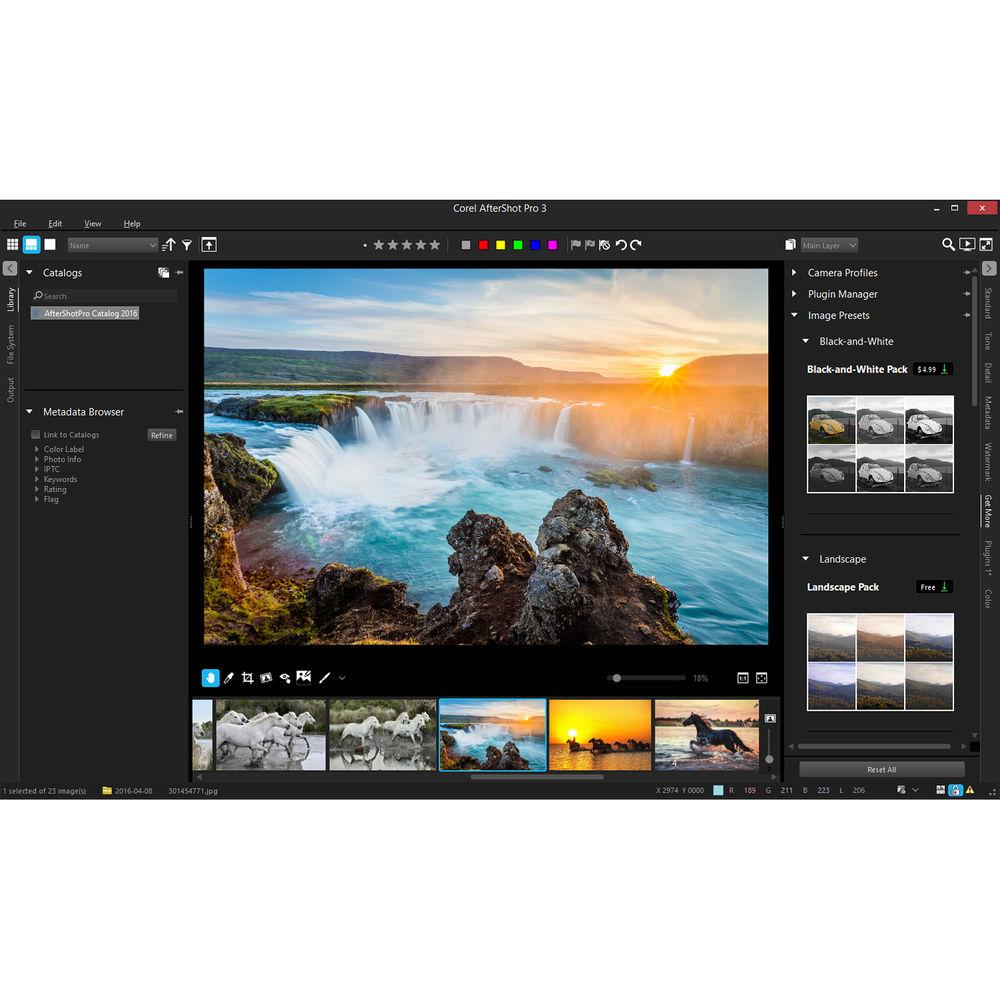The image size is (1000, 1000).
Task: Open the Edit menu
Action: coord(55,223)
